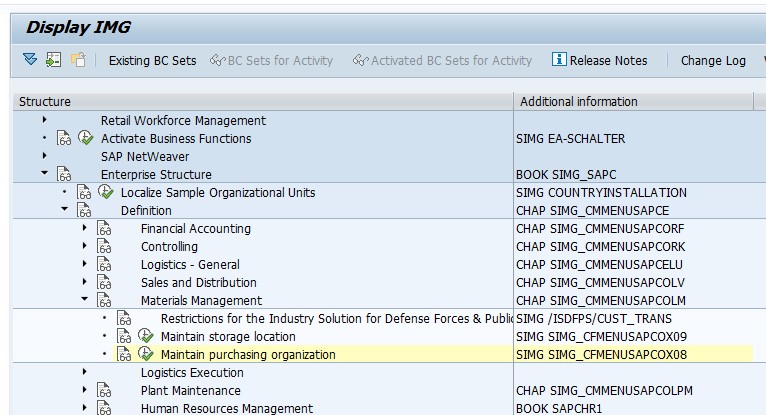Execute Activate Business Functions activity icon

(x=85, y=138)
